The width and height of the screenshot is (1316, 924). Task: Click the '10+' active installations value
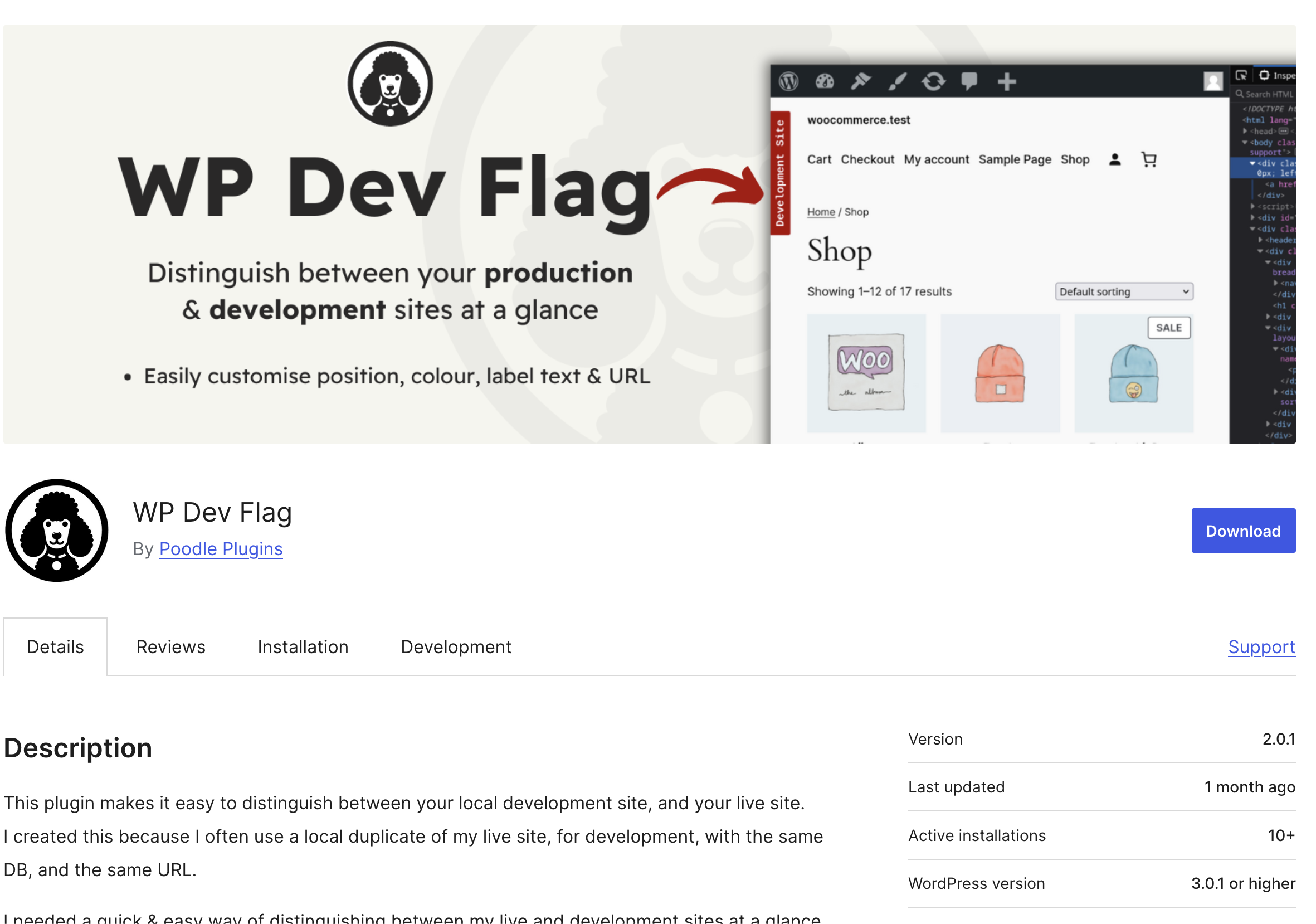[1281, 835]
